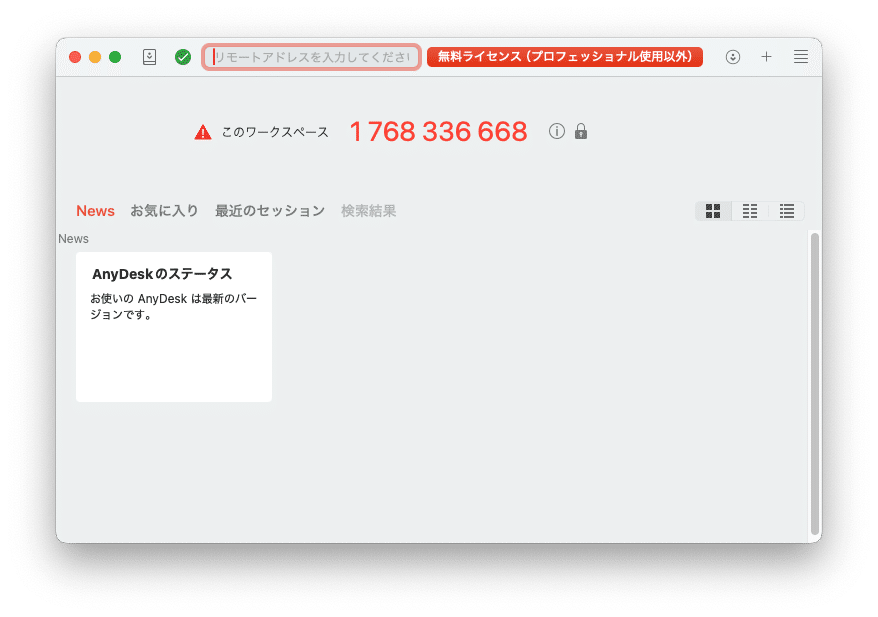Click the News section heading
The width and height of the screenshot is (878, 617).
point(73,239)
